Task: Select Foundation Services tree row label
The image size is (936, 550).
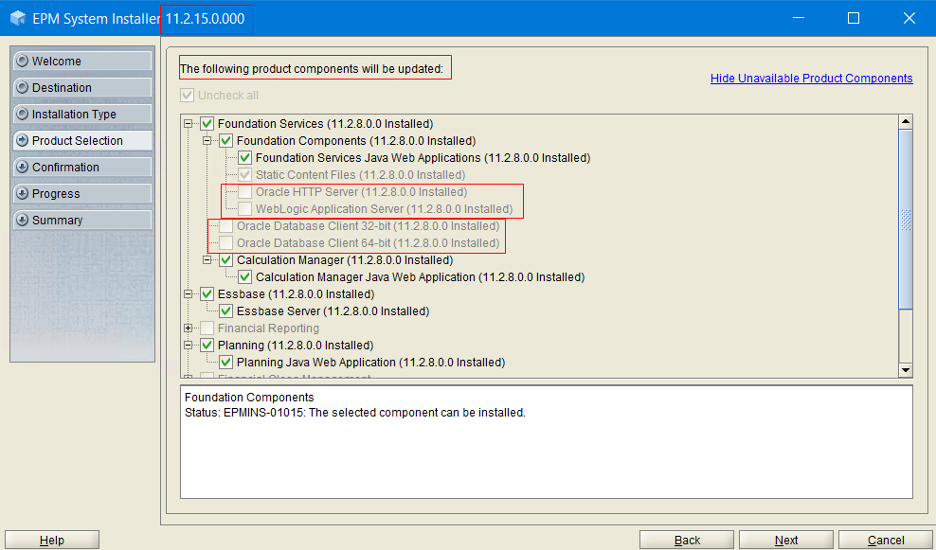Action: click(x=325, y=124)
